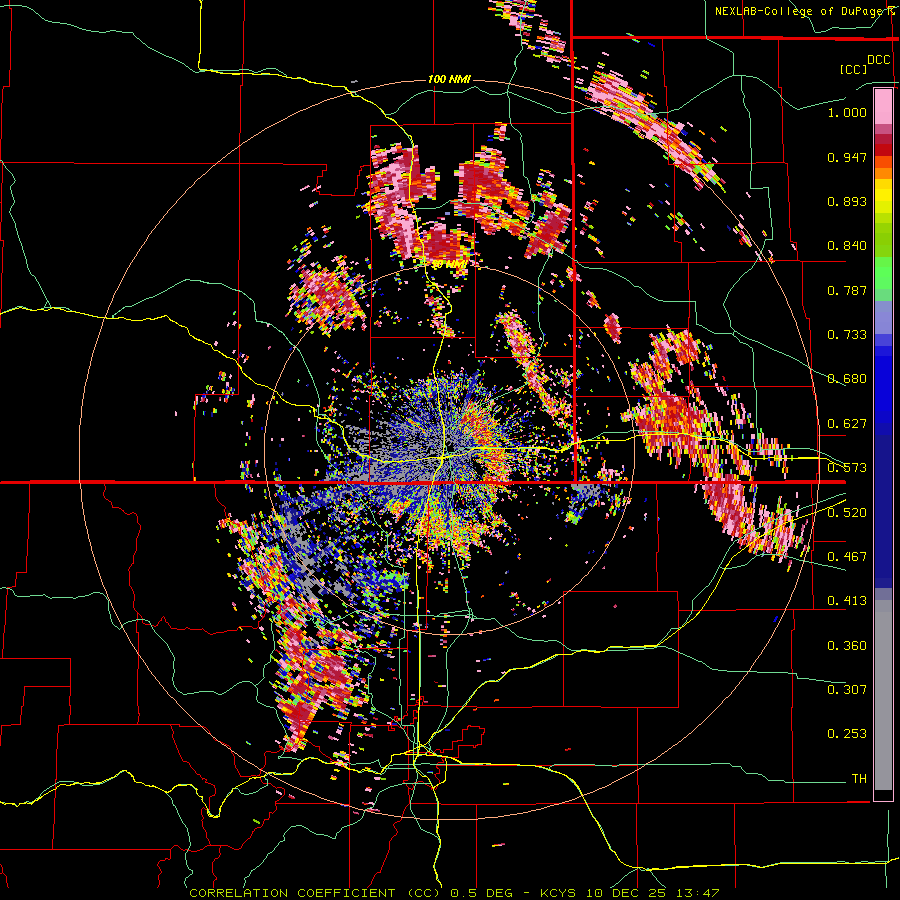900x900 pixels.
Task: Click the light periwinkle color bar segment
Action: click(x=883, y=318)
